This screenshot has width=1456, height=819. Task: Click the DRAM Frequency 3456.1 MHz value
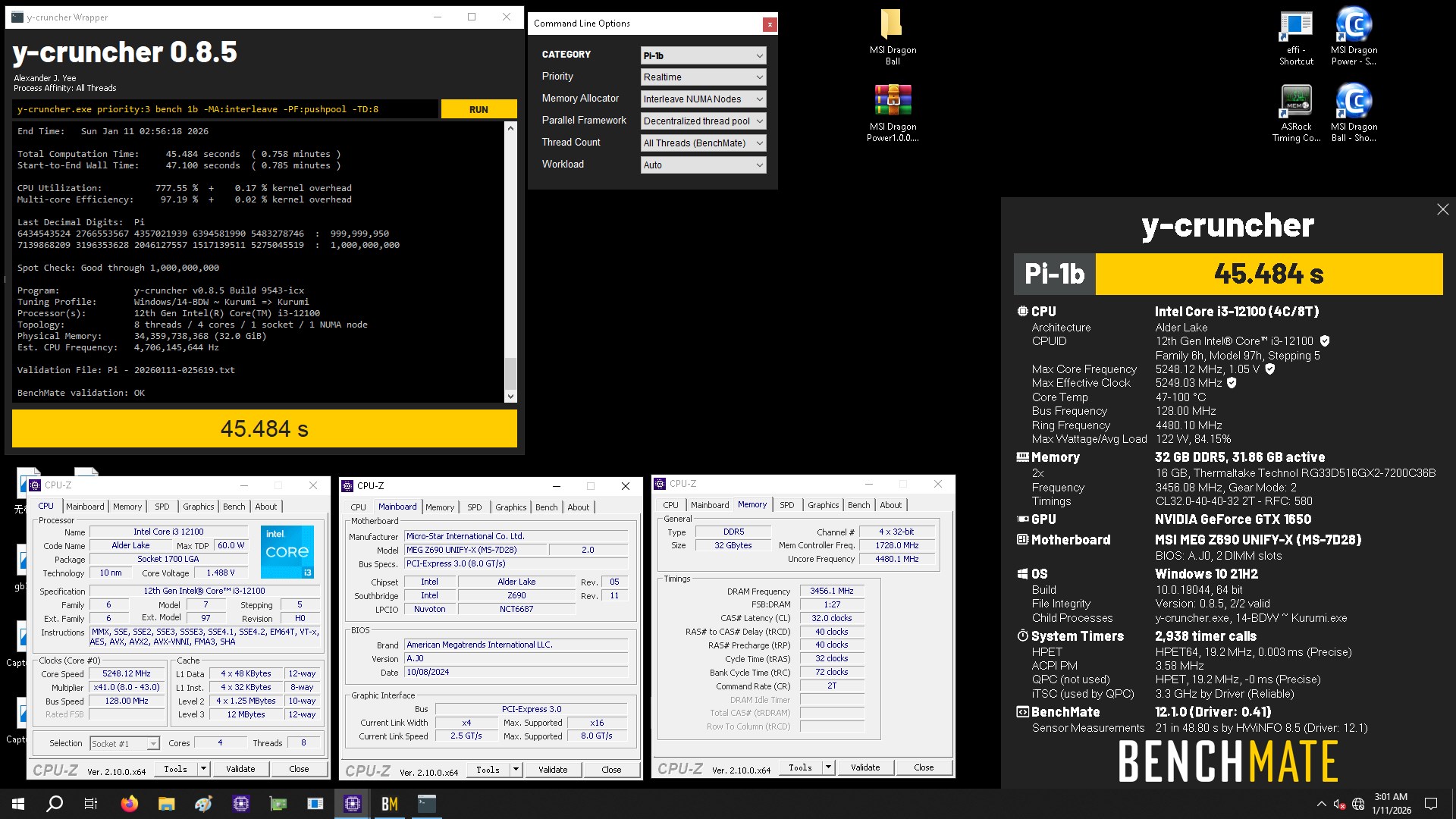pyautogui.click(x=831, y=591)
